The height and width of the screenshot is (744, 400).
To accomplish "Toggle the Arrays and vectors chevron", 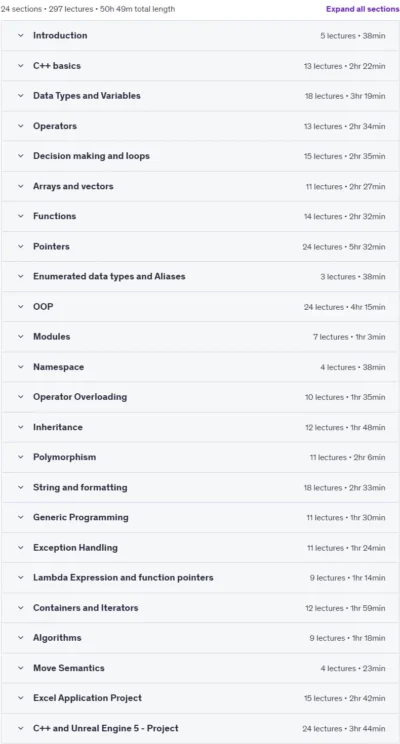I will tap(20, 186).
